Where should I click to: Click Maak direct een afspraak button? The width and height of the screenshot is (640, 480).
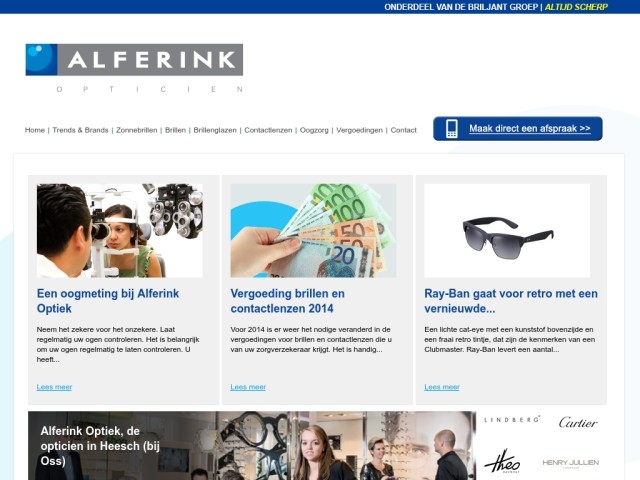(x=518, y=129)
